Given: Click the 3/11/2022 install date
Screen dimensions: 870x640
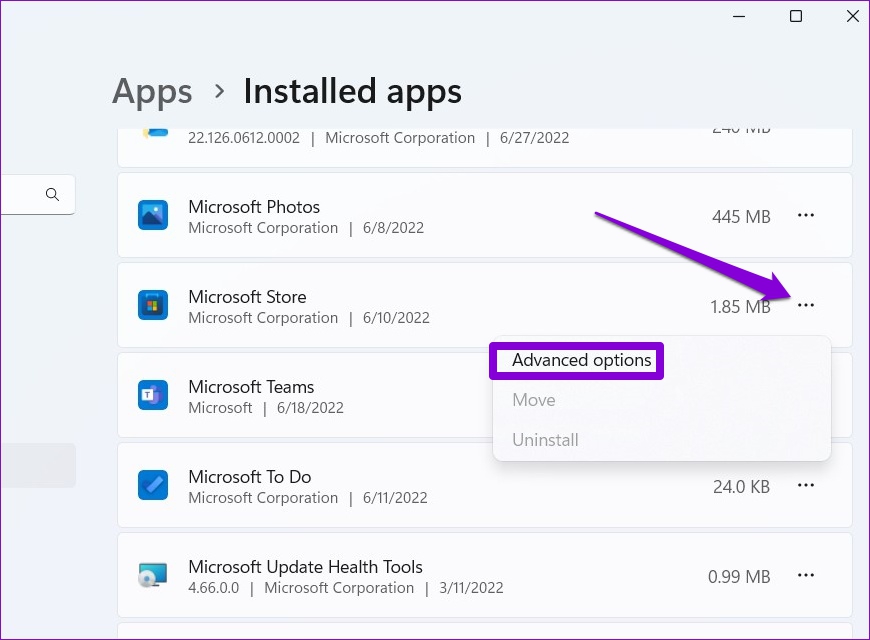Looking at the screenshot, I should 471,587.
